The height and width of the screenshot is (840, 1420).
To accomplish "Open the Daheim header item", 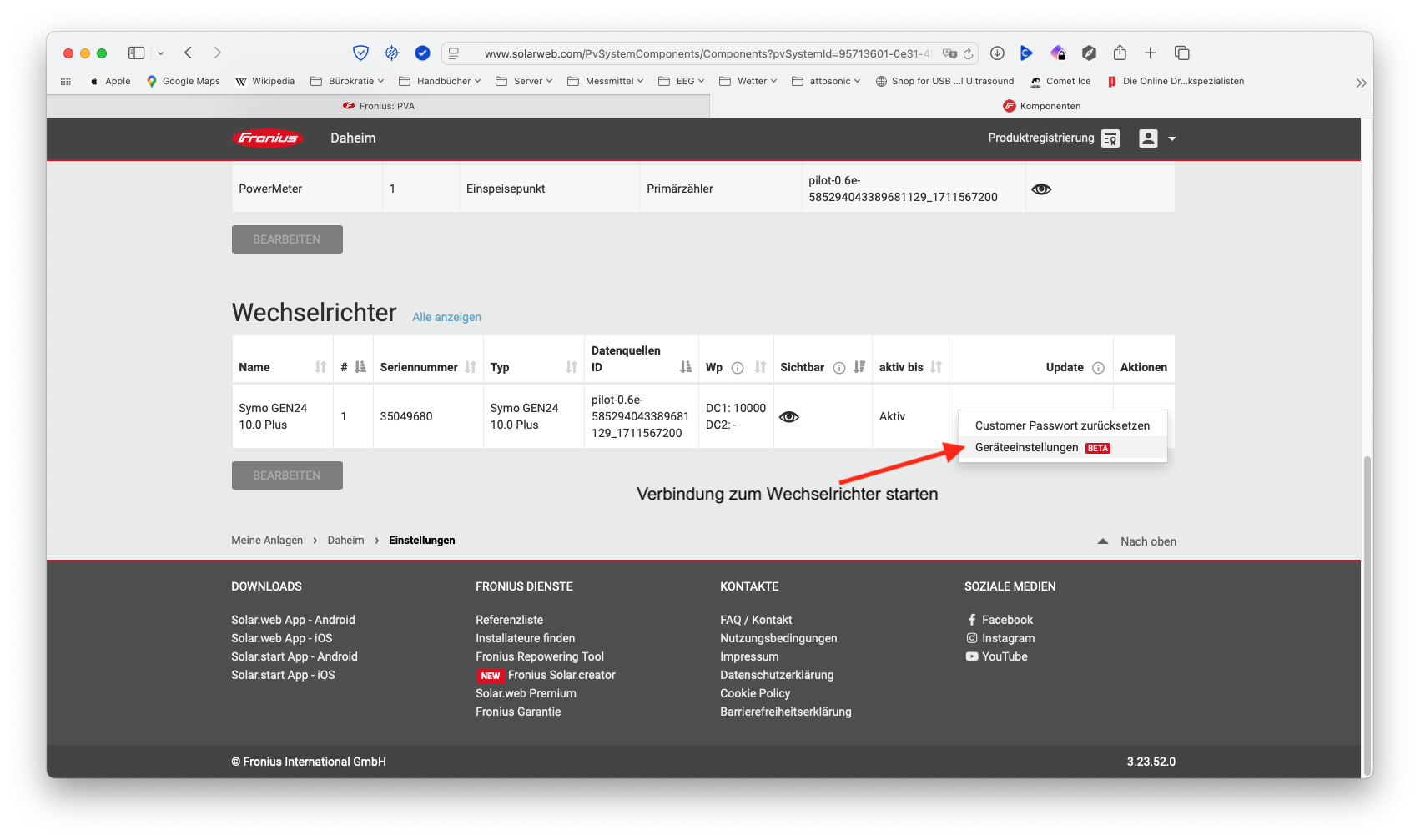I will click(x=353, y=138).
